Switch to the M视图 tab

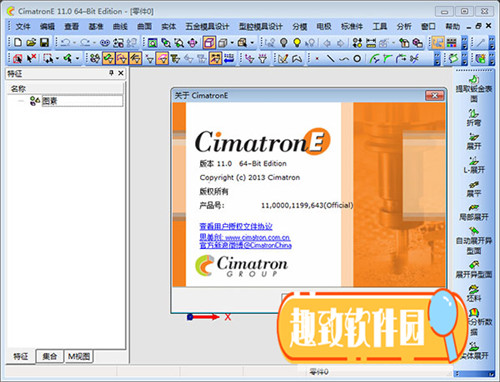coord(79,356)
